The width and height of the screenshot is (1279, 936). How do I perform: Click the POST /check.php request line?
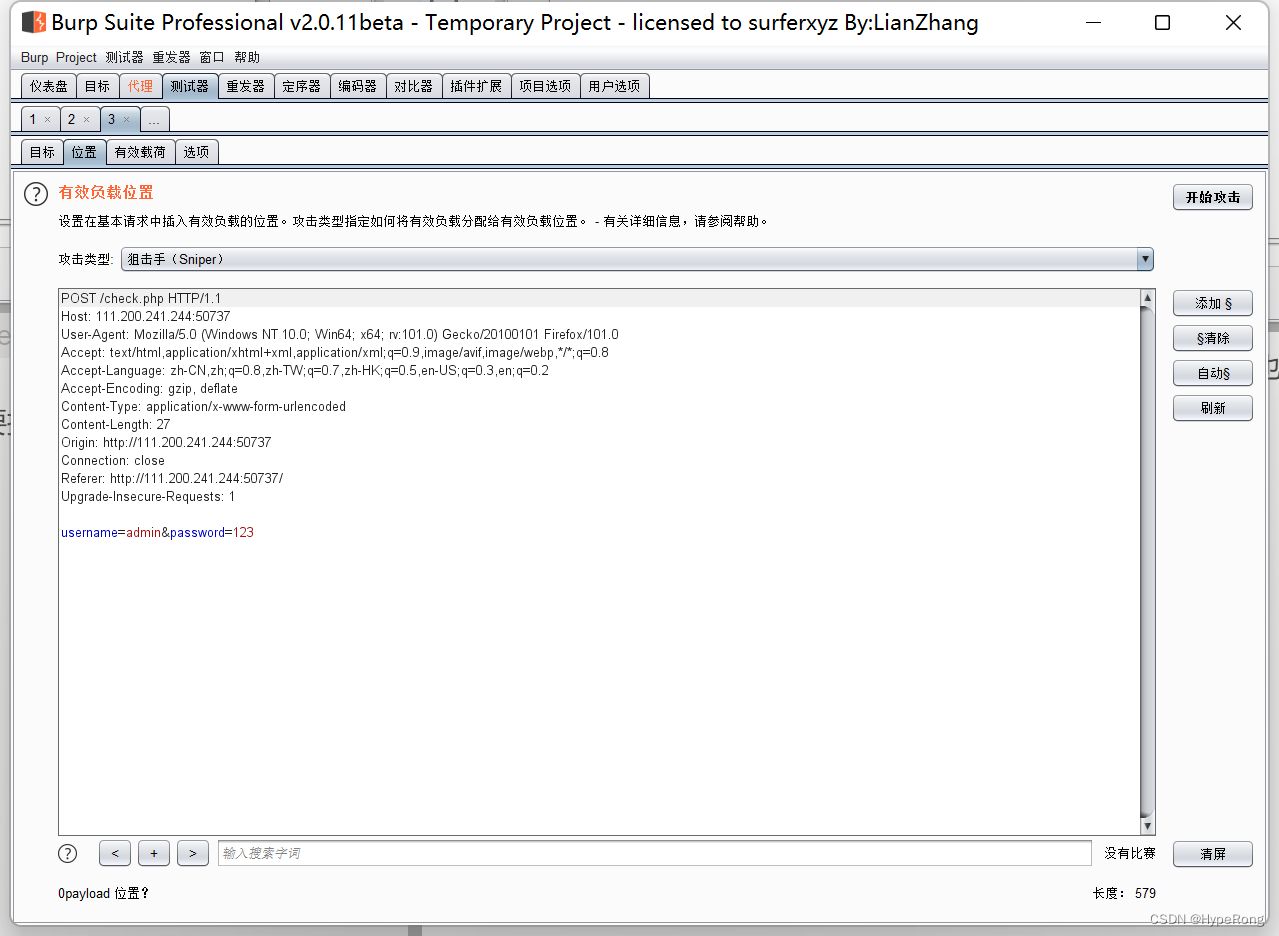[141, 298]
